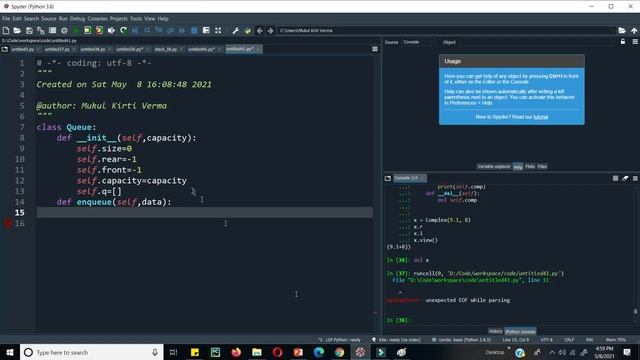Switch to the History tab
Image resolution: width=640 pixels, height=360 pixels.
pyautogui.click(x=495, y=331)
